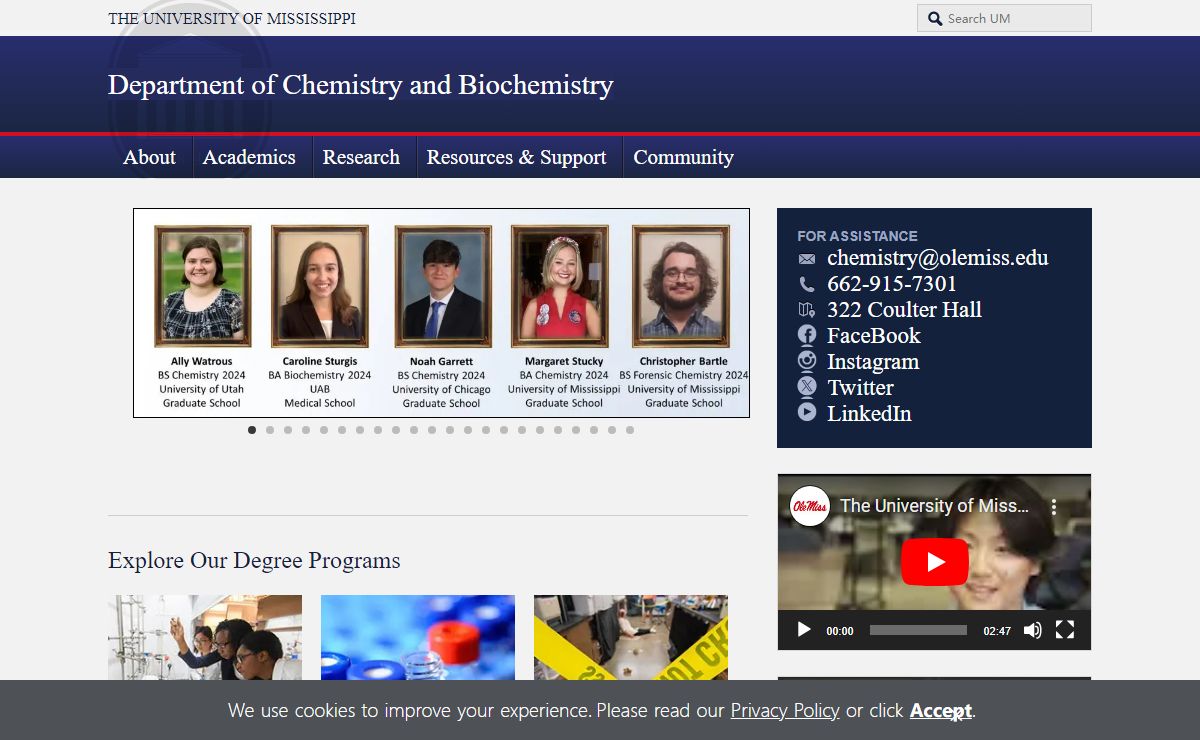Click the search magnifier icon
This screenshot has width=1200, height=740.
tap(935, 18)
